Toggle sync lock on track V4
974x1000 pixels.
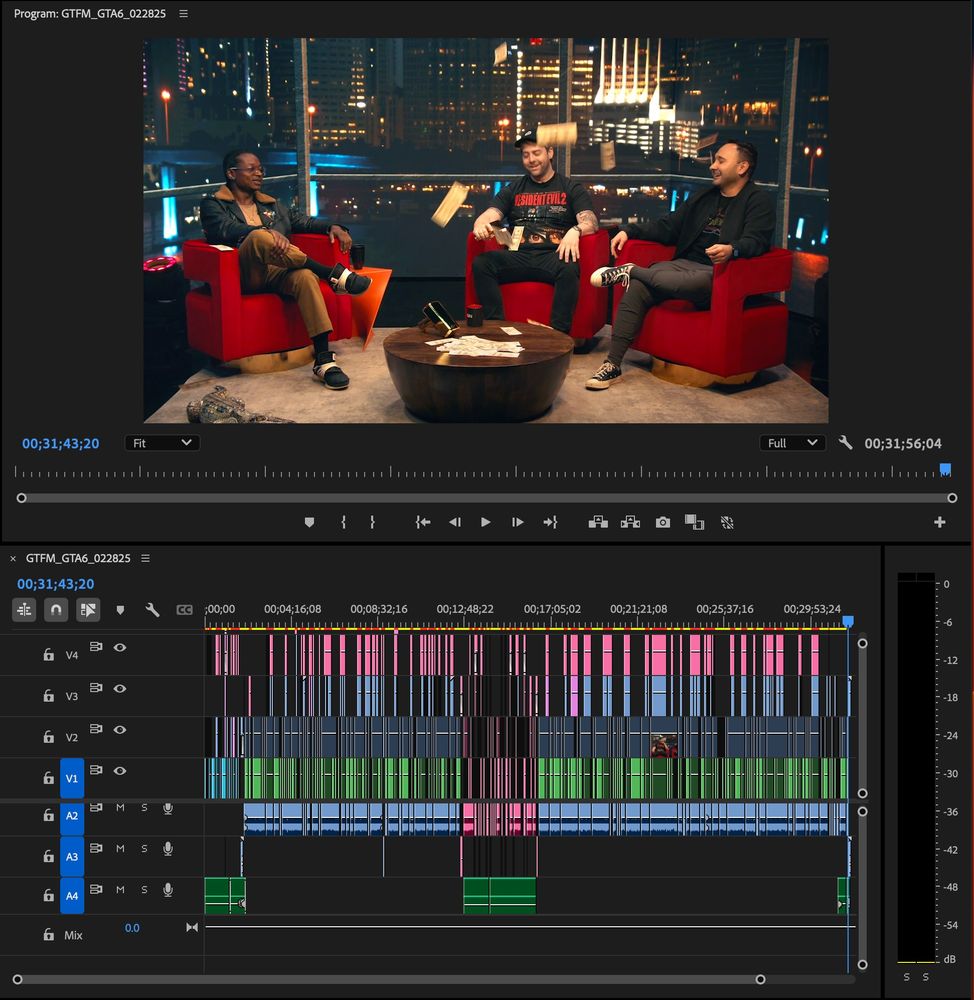[x=96, y=647]
